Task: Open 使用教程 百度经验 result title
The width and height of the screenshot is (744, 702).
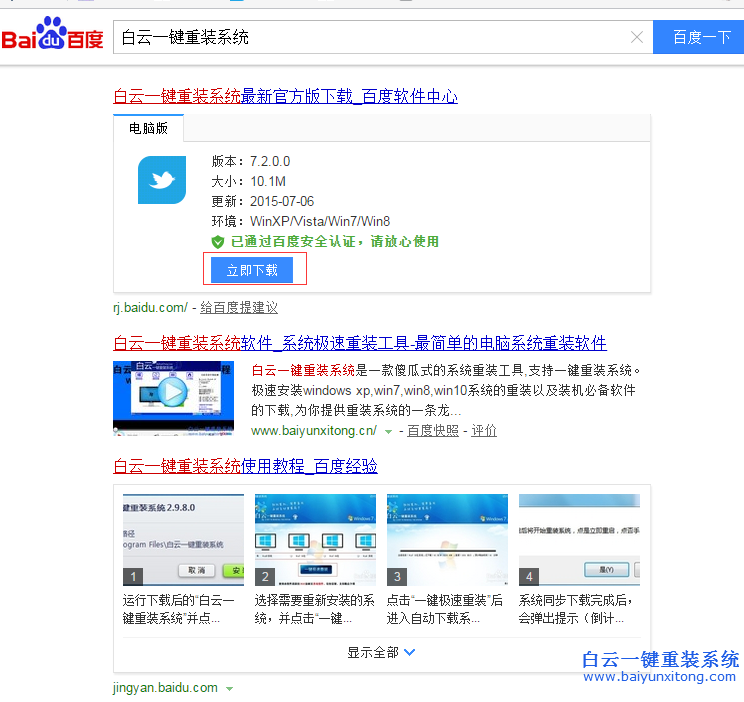Action: 245,467
